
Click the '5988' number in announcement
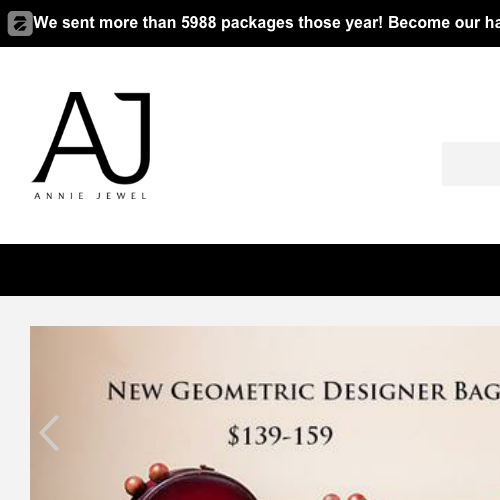[x=199, y=23]
